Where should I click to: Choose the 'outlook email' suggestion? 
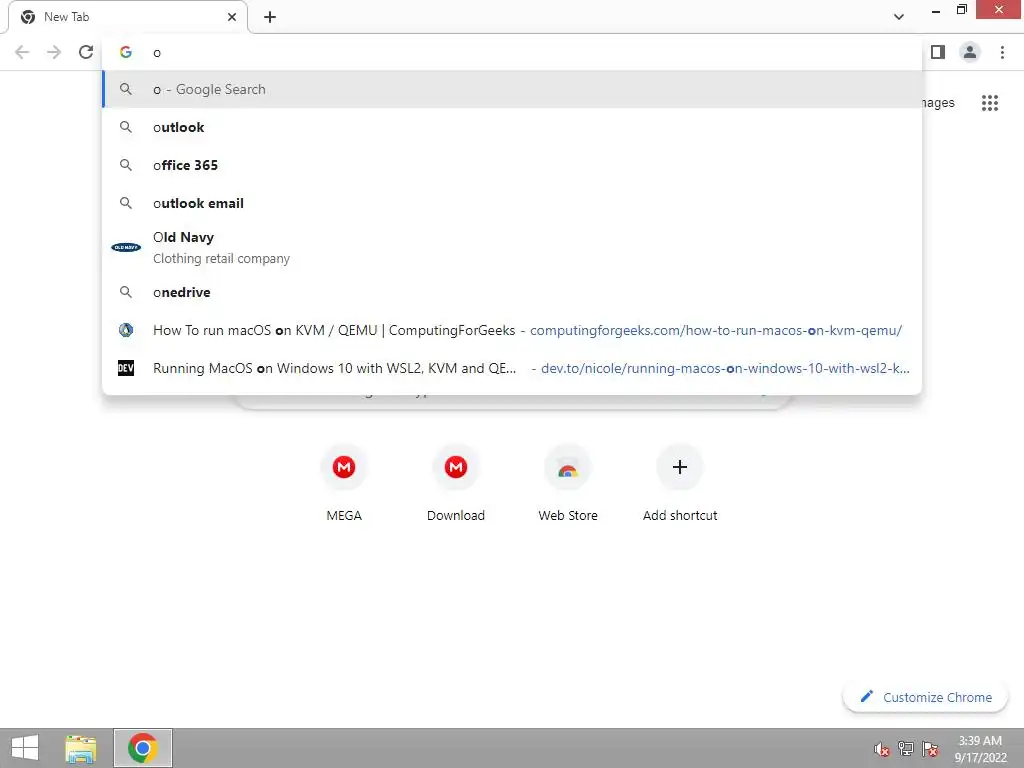[512, 203]
